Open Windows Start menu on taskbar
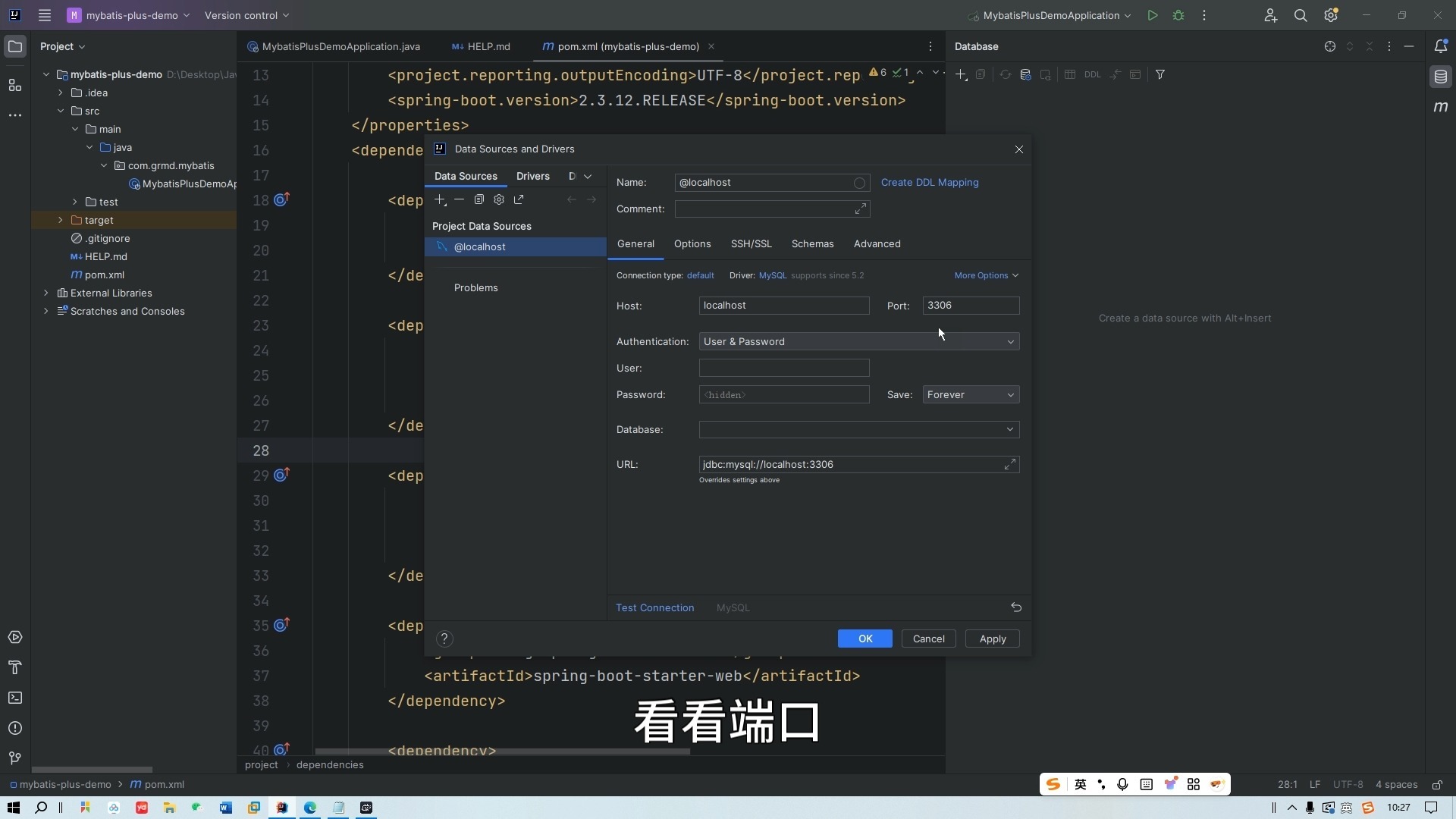 (x=13, y=808)
